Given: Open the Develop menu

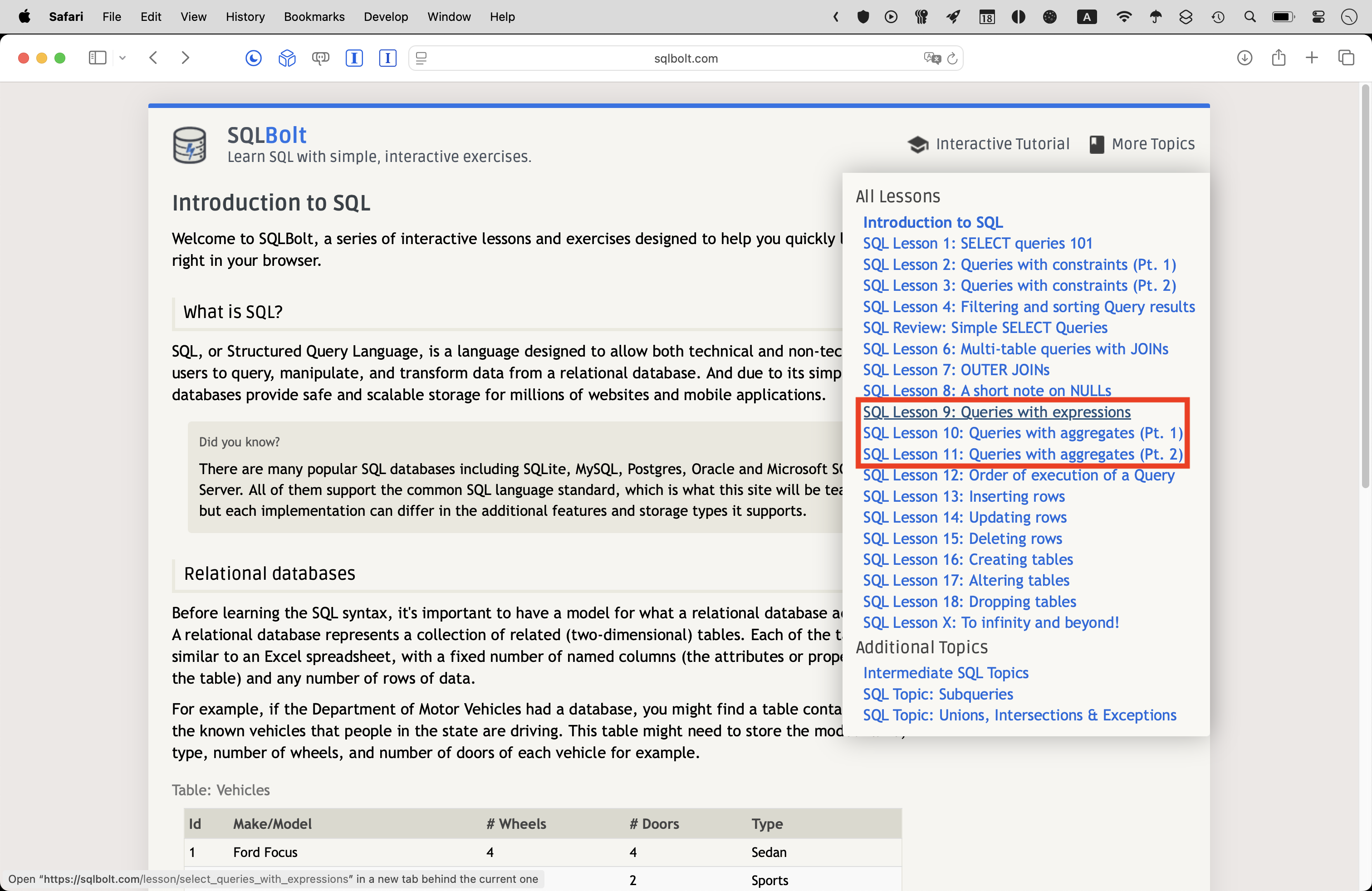Looking at the screenshot, I should click(385, 17).
